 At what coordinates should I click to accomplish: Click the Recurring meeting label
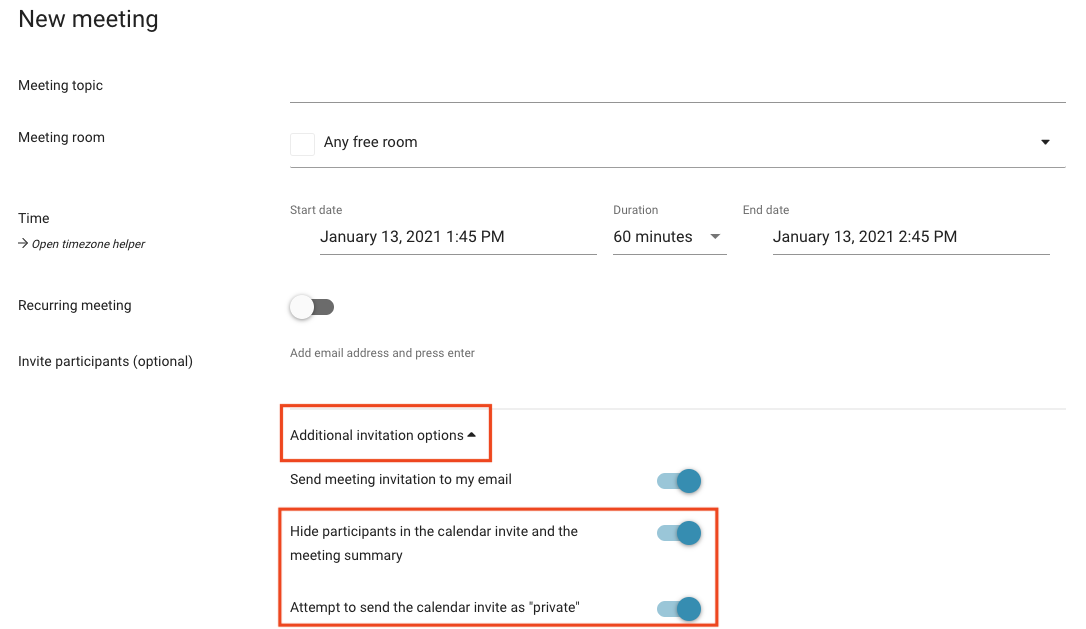tap(75, 305)
